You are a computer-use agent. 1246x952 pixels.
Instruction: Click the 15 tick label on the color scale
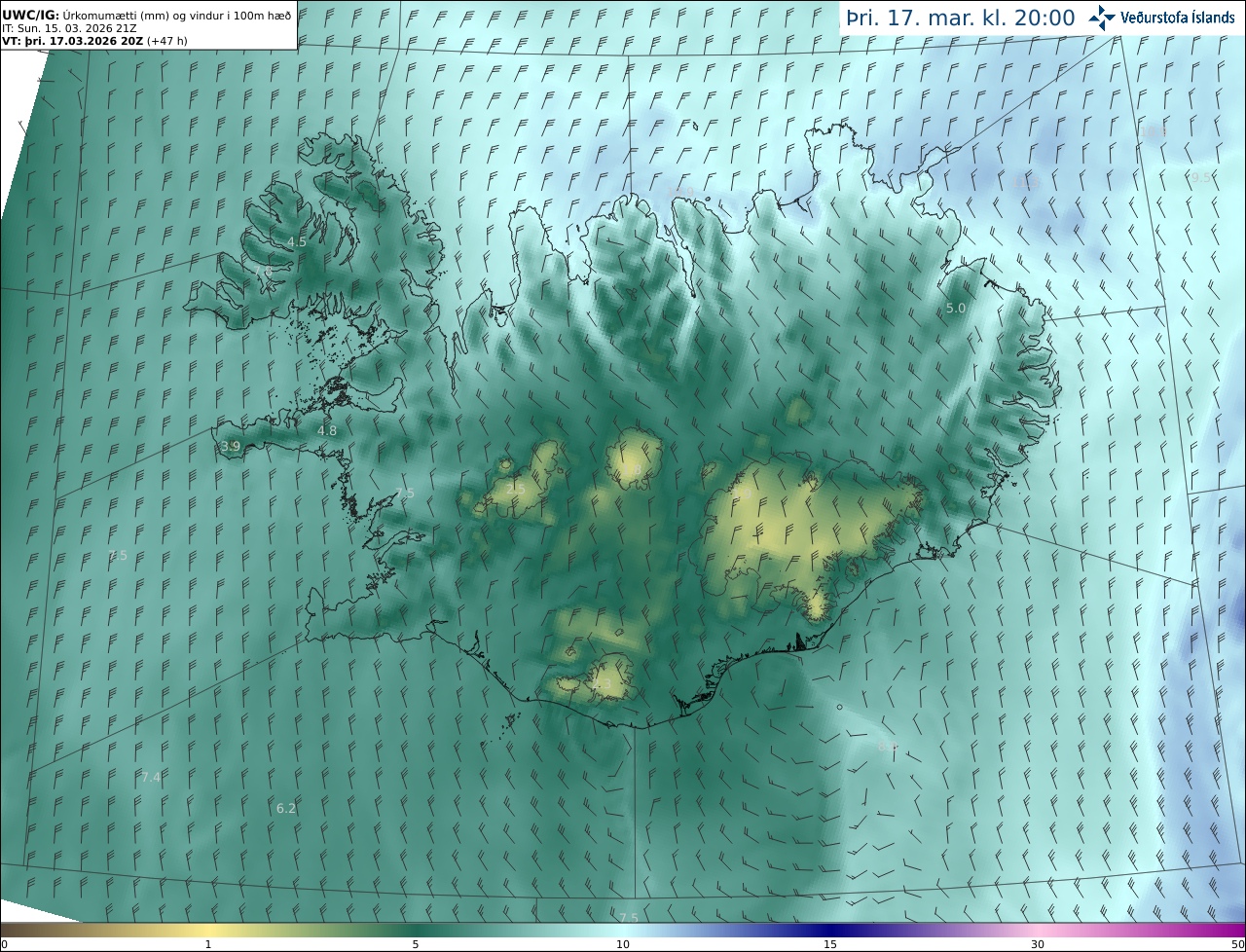point(830,944)
